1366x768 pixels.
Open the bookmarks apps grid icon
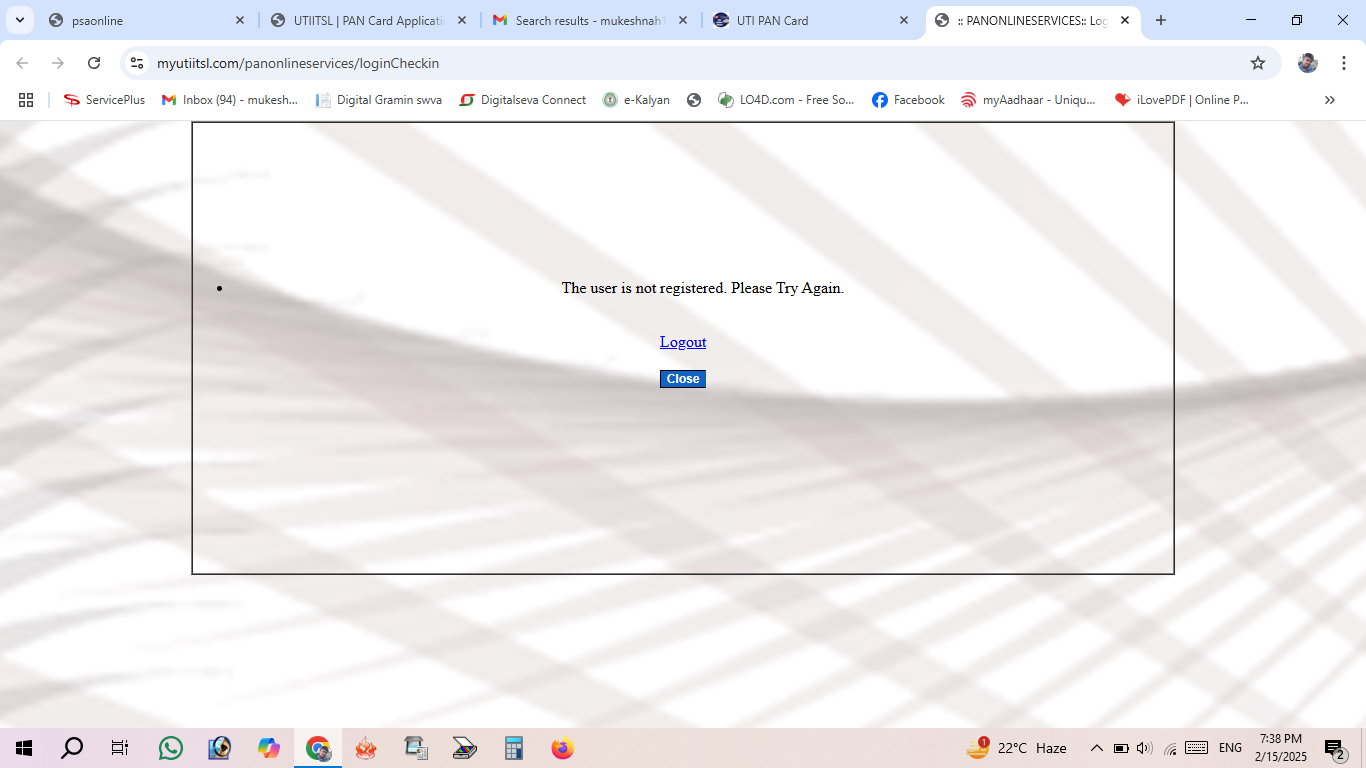[26, 100]
